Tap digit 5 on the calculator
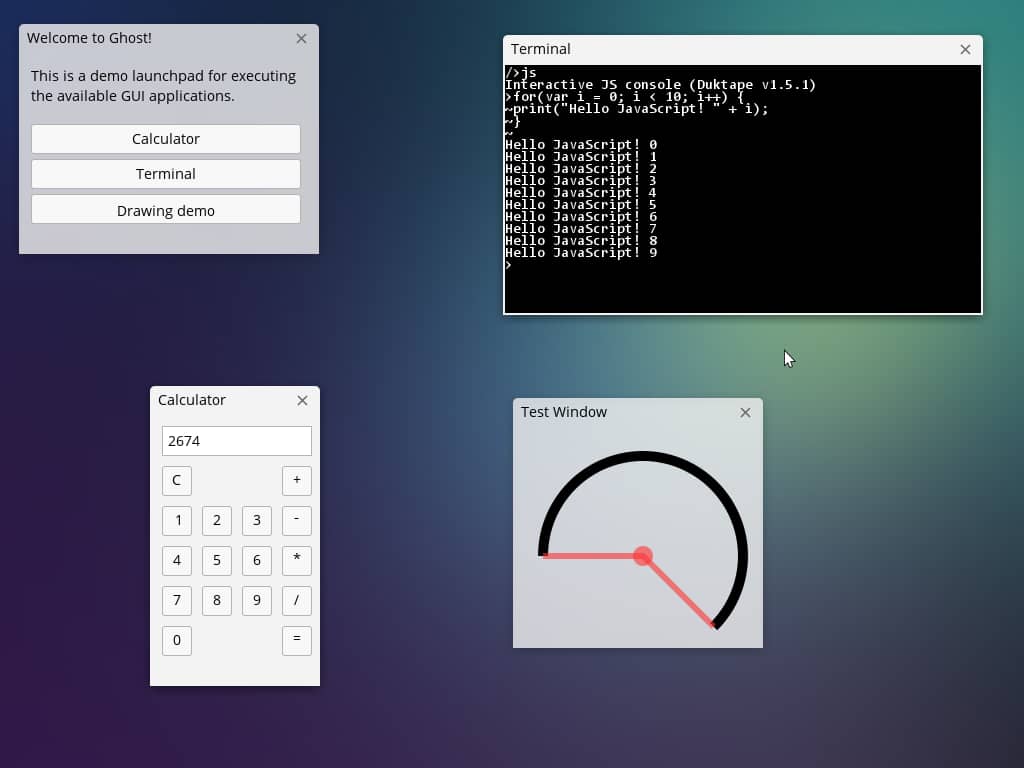 217,560
